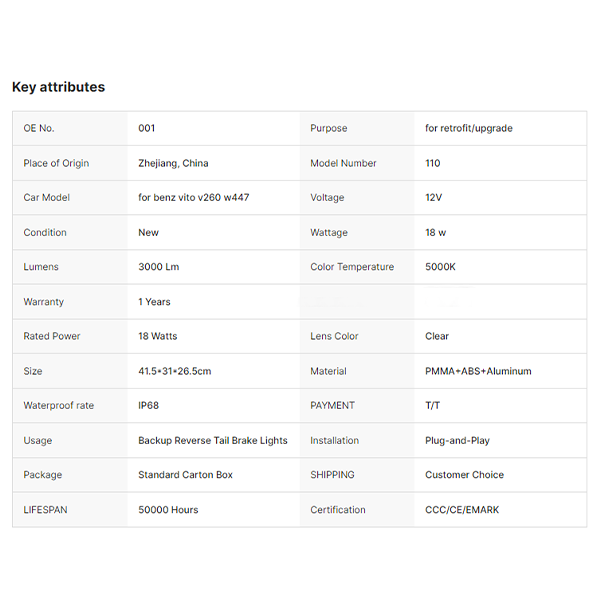
Task: Select the PMMA+ABS+Aluminum material value
Action: click(478, 371)
